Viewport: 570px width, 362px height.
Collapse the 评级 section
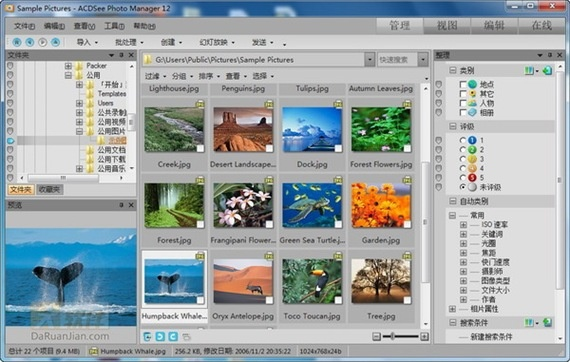coord(453,126)
